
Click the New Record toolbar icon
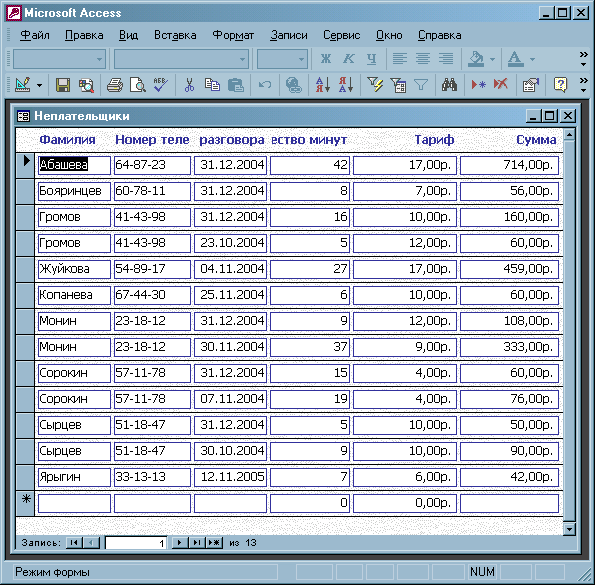478,85
